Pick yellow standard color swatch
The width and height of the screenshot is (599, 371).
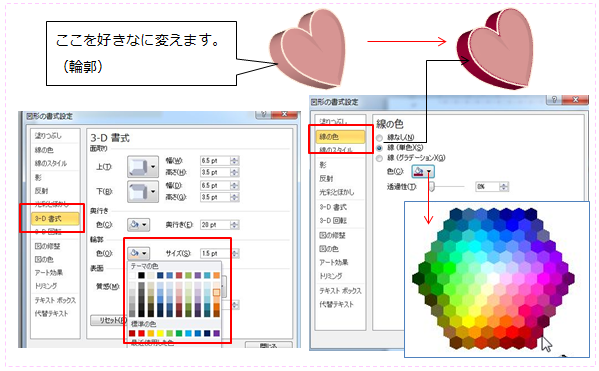pos(160,334)
